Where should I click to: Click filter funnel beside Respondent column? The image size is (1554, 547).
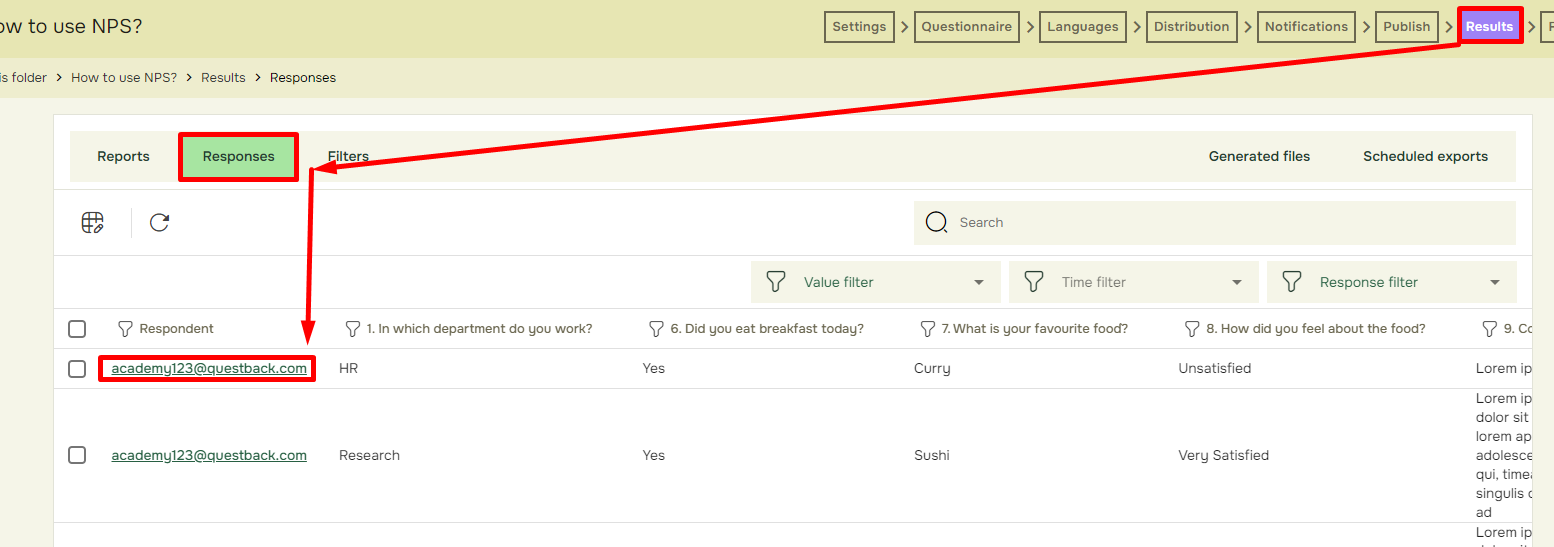[x=125, y=329]
